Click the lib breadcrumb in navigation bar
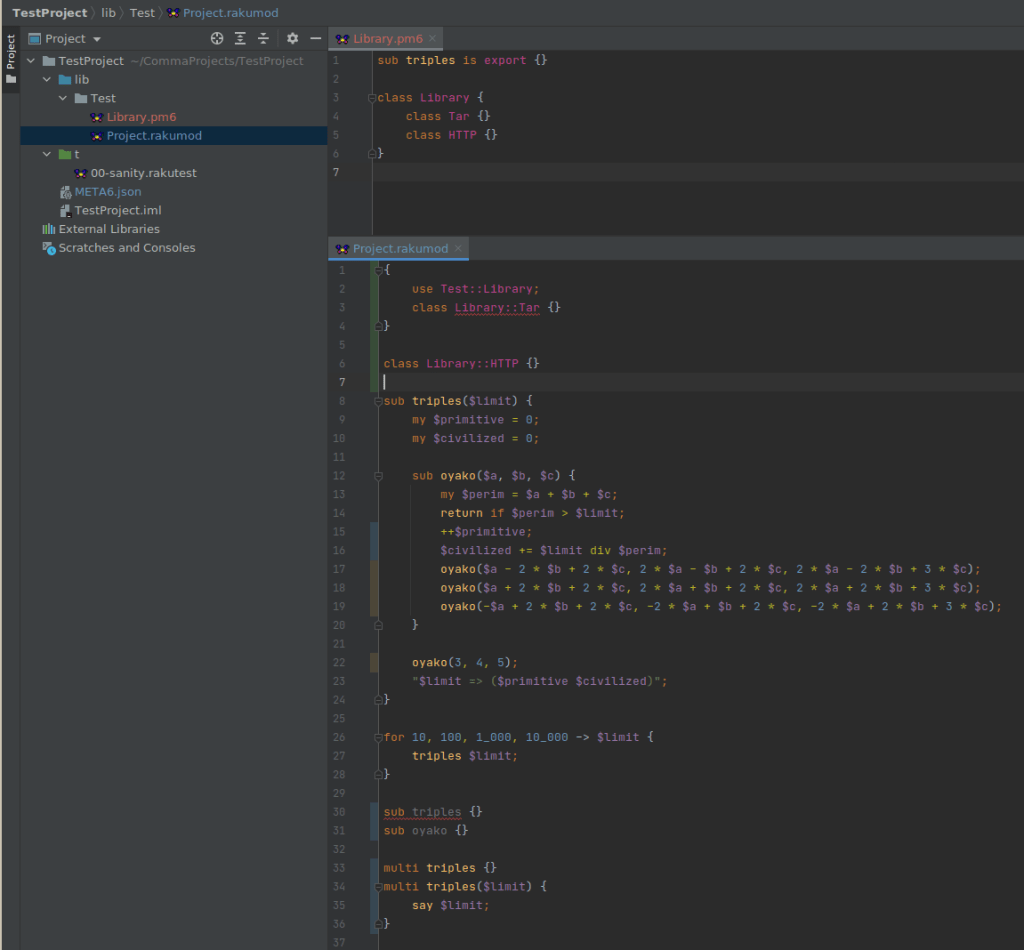 [x=108, y=13]
